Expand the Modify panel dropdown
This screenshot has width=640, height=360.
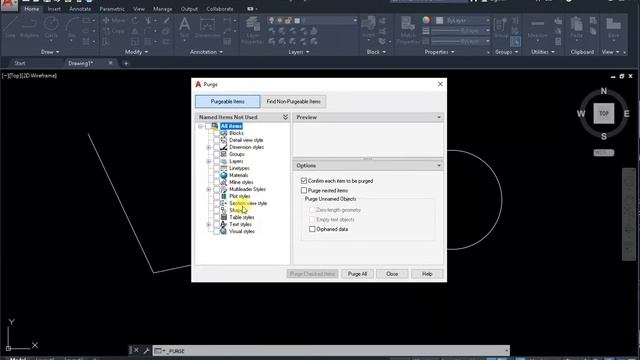(x=136, y=52)
